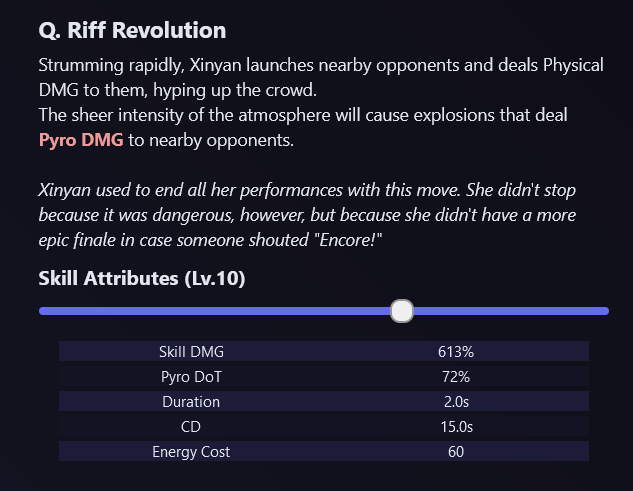The image size is (633, 491).
Task: Click the highlighted Pyro DMG text
Action: coord(81,140)
